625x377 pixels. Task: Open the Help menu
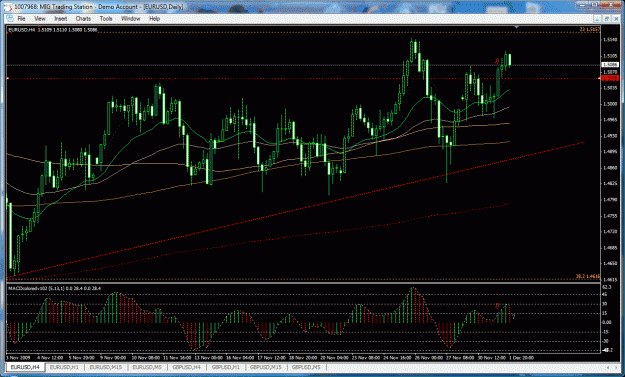pyautogui.click(x=154, y=18)
